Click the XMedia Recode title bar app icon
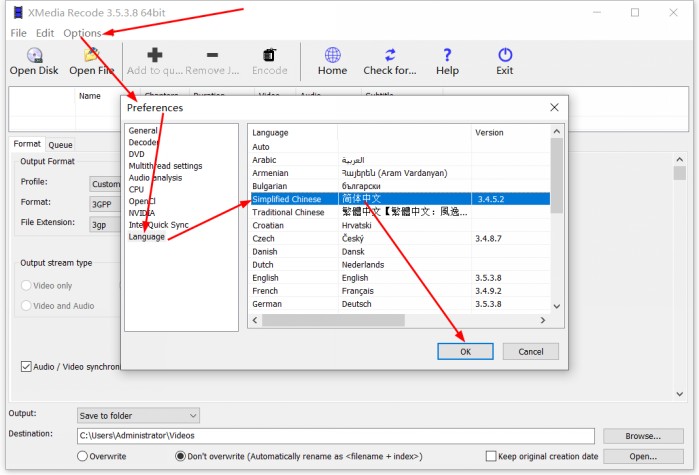699x475 pixels. coord(18,12)
